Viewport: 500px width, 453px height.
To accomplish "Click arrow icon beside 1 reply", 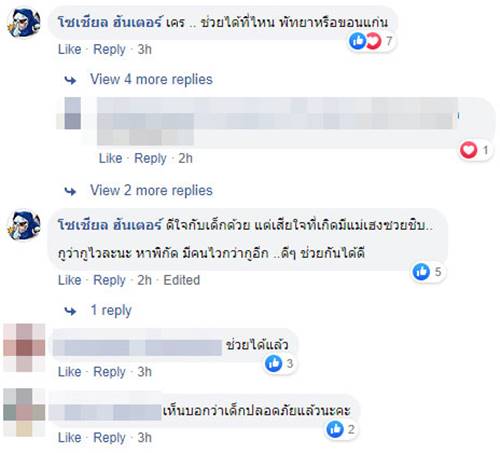I will (x=70, y=311).
